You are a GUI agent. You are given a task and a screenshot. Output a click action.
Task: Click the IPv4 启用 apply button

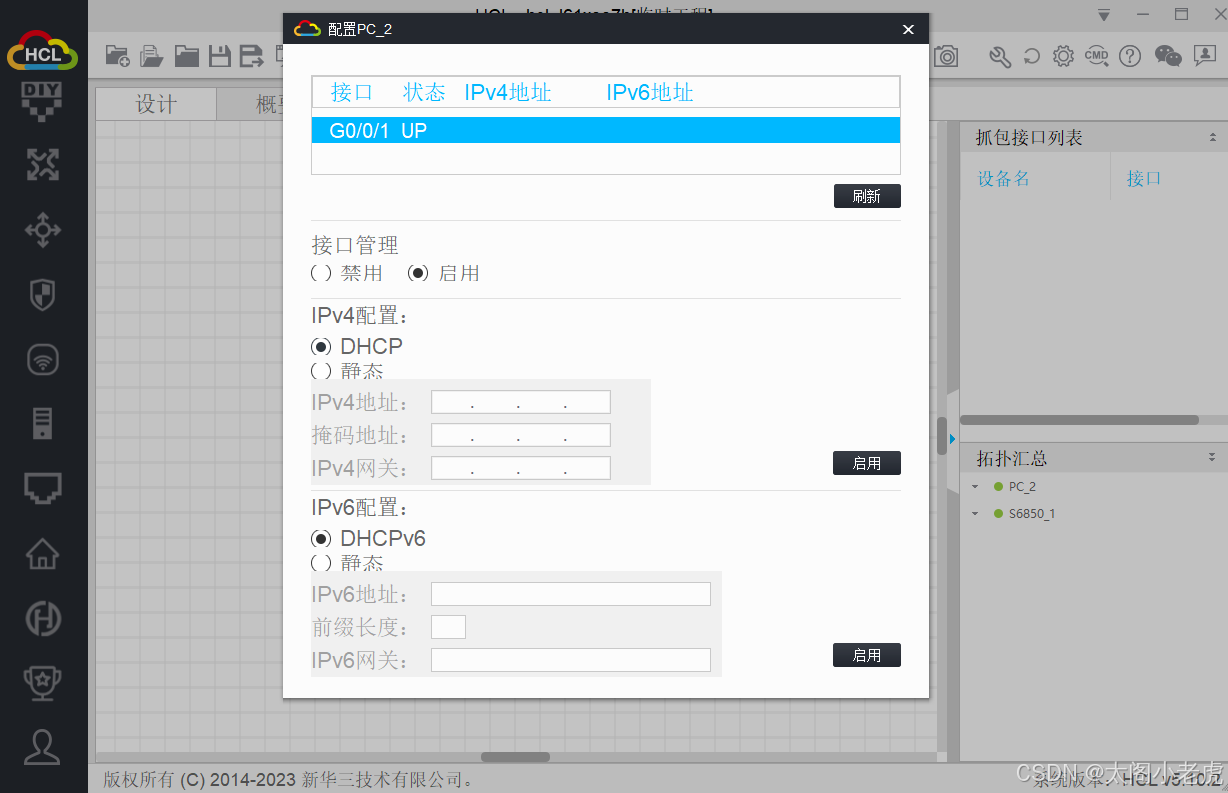pos(867,463)
